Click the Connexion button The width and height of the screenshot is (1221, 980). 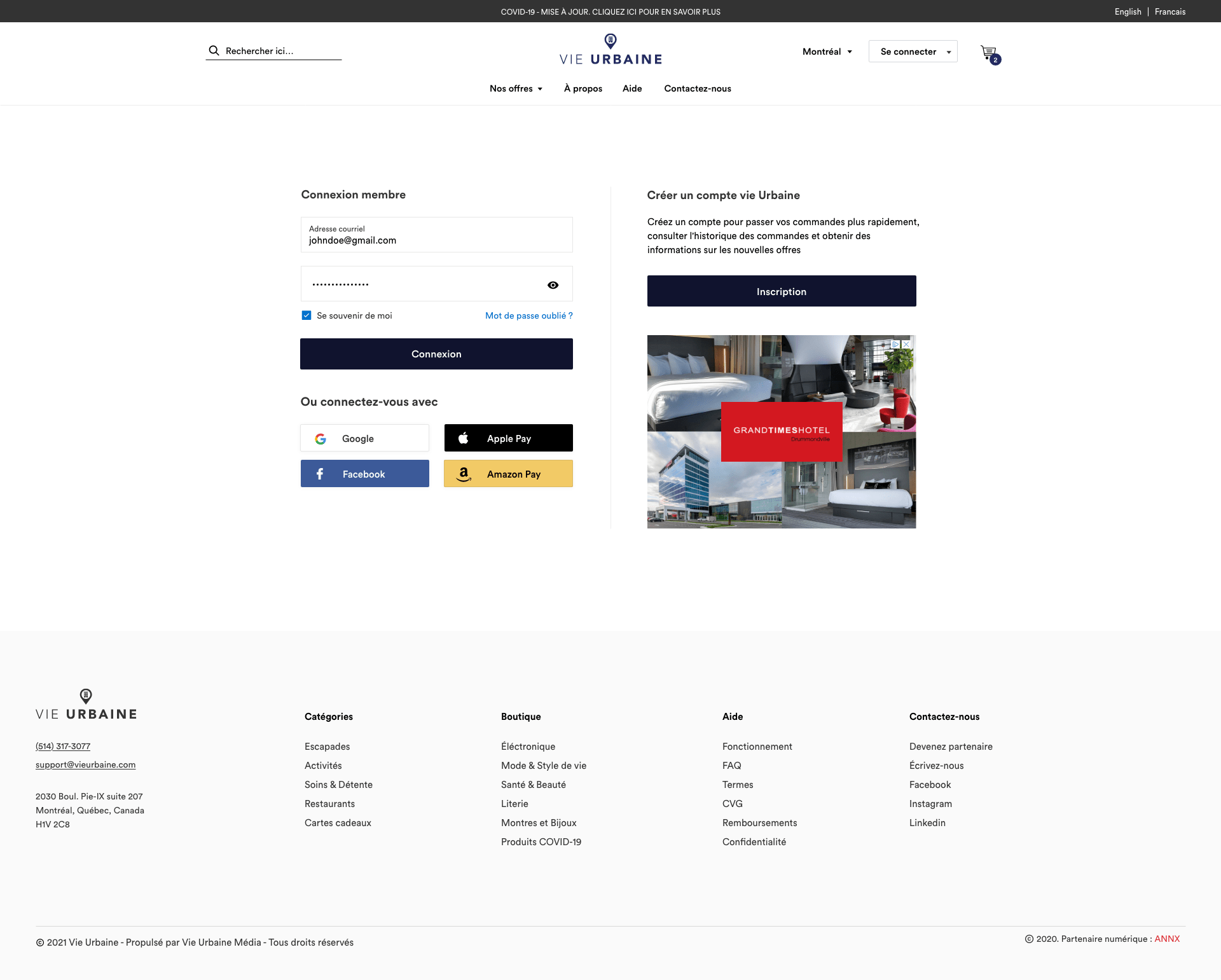pyautogui.click(x=436, y=354)
